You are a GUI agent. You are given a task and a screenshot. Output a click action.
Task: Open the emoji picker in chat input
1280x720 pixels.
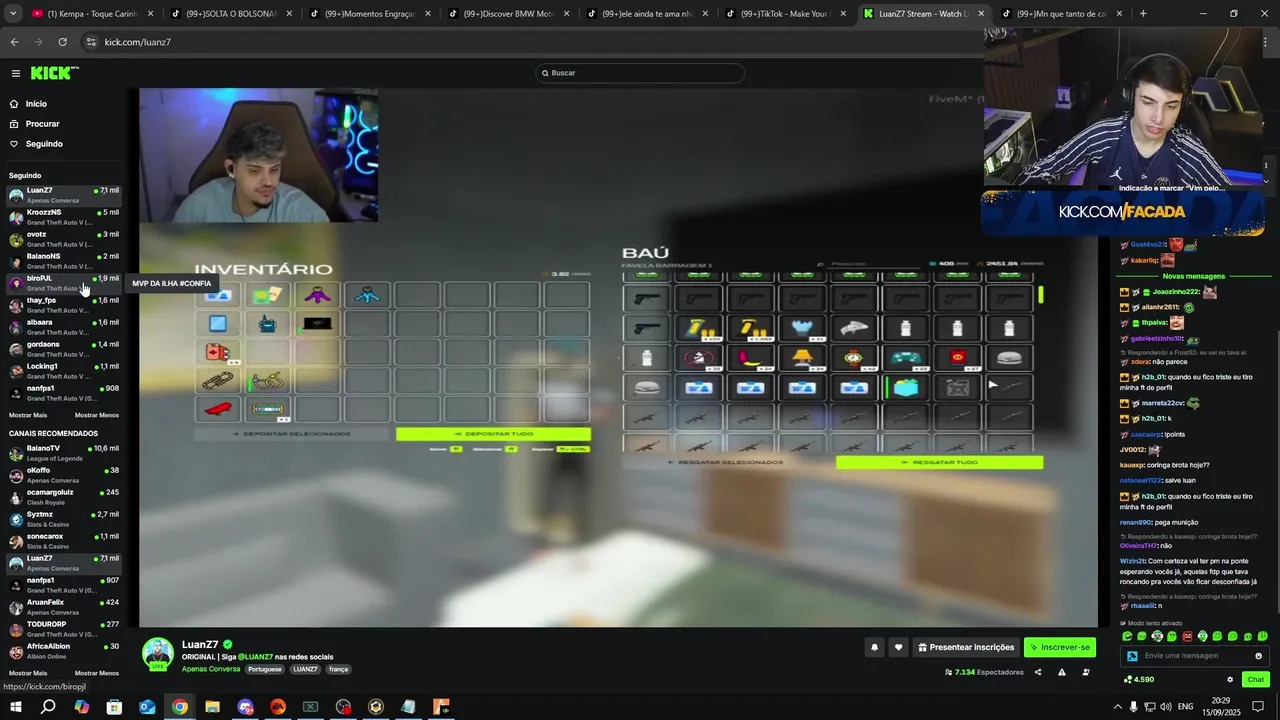coord(1258,656)
